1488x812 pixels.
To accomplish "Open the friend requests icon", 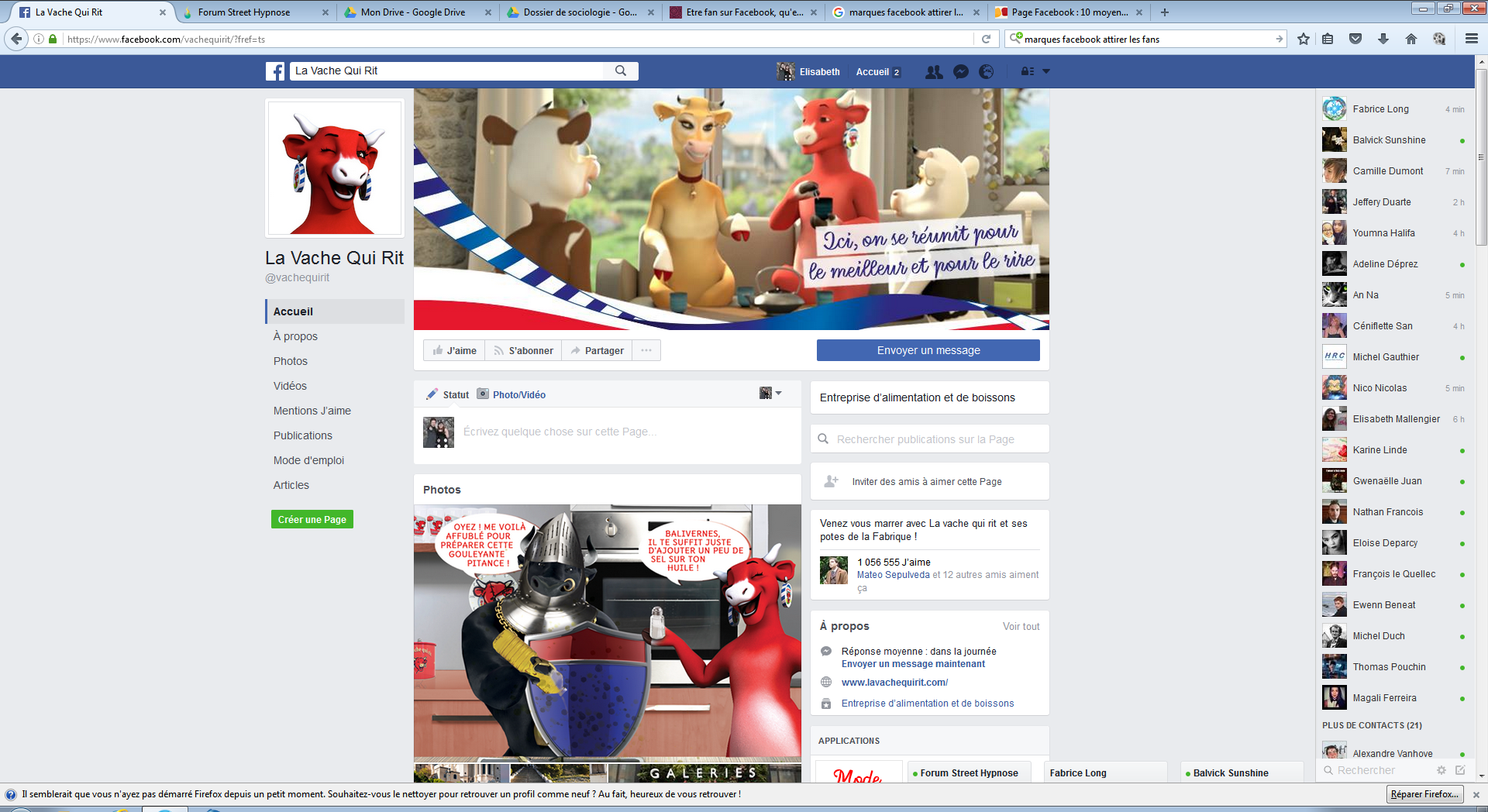I will 934,71.
